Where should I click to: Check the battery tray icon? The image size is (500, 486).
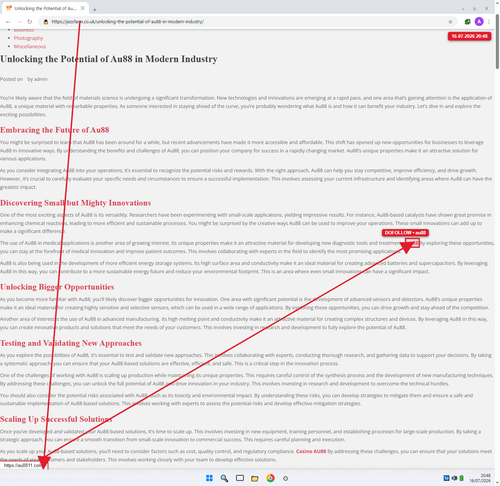coord(461,478)
